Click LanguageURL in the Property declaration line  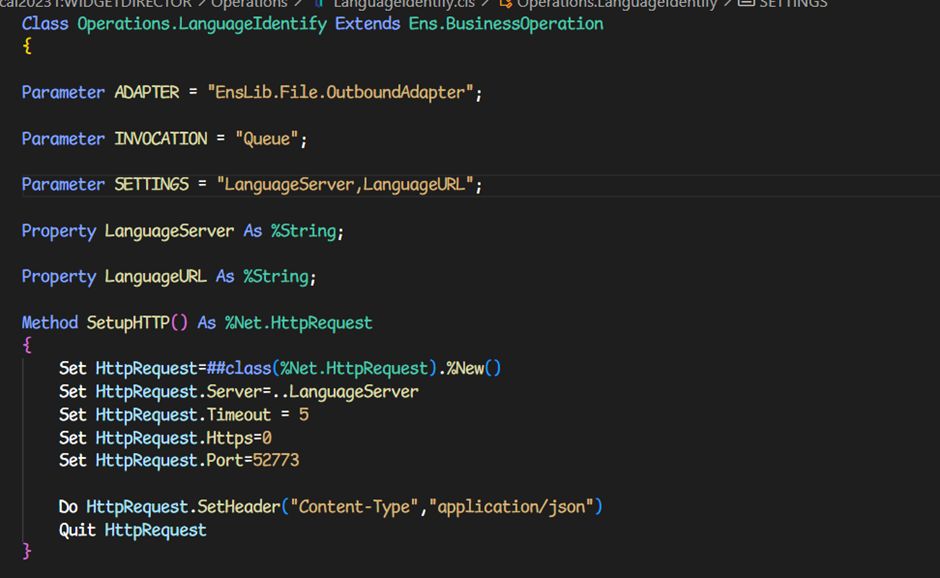click(x=157, y=276)
